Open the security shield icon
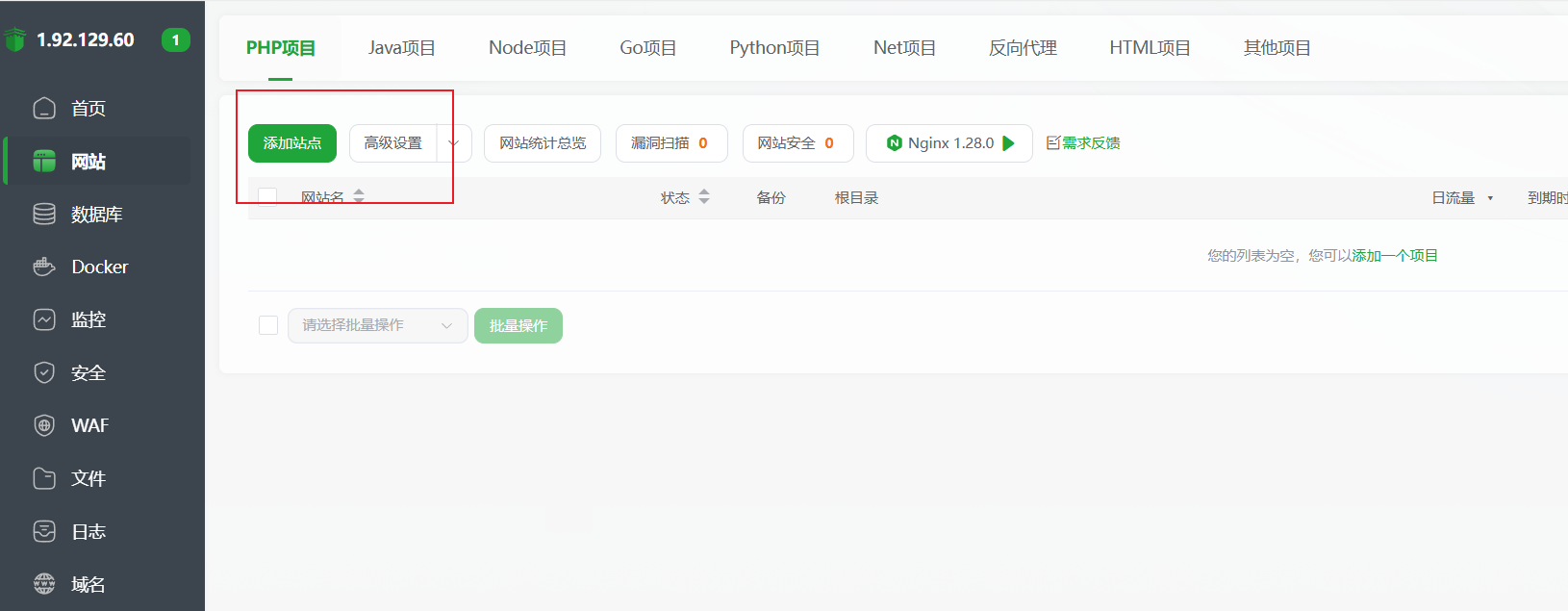Screen dimensions: 1568x611 pyautogui.click(x=44, y=372)
